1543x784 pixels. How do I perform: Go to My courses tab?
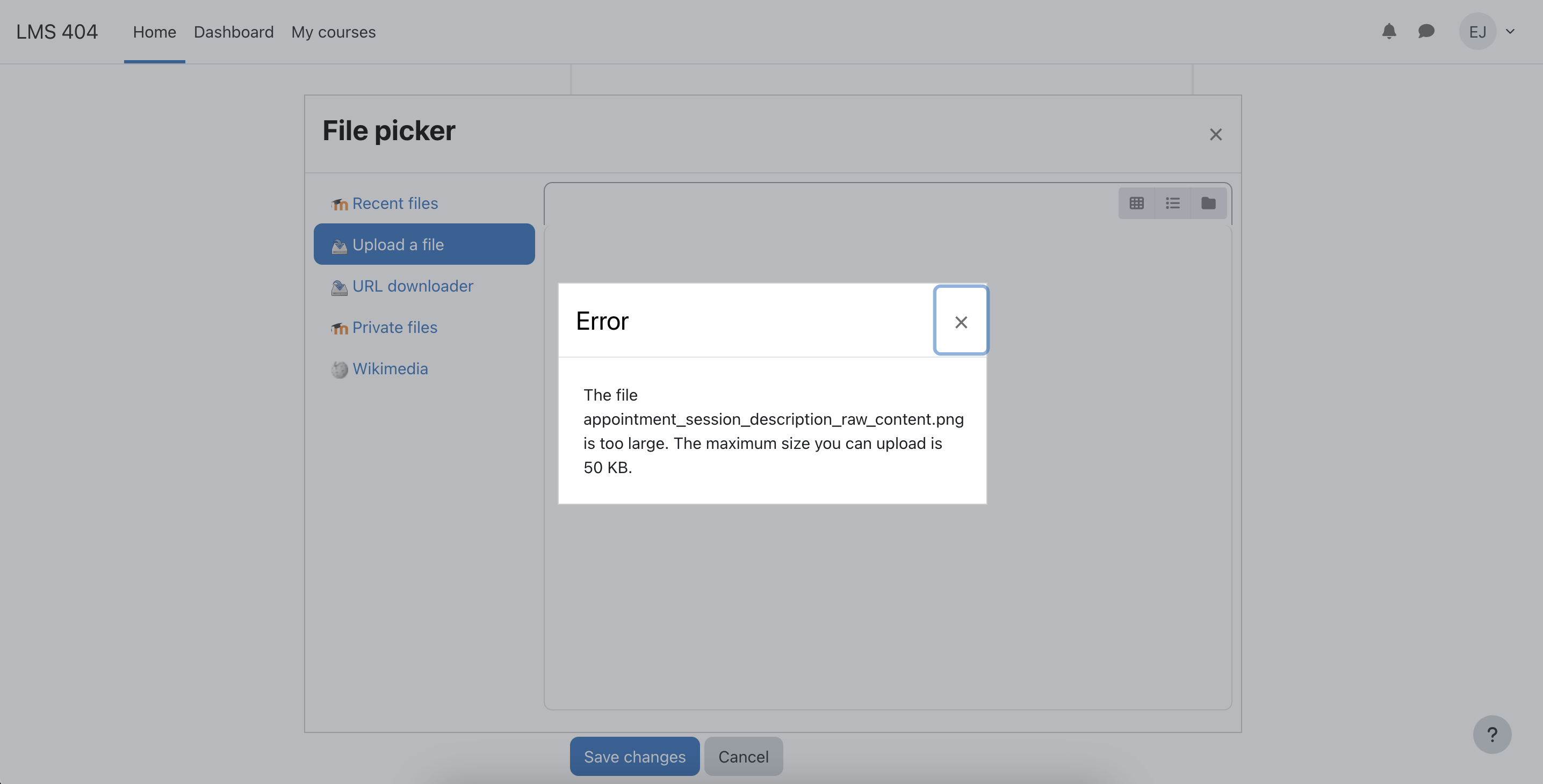(334, 32)
